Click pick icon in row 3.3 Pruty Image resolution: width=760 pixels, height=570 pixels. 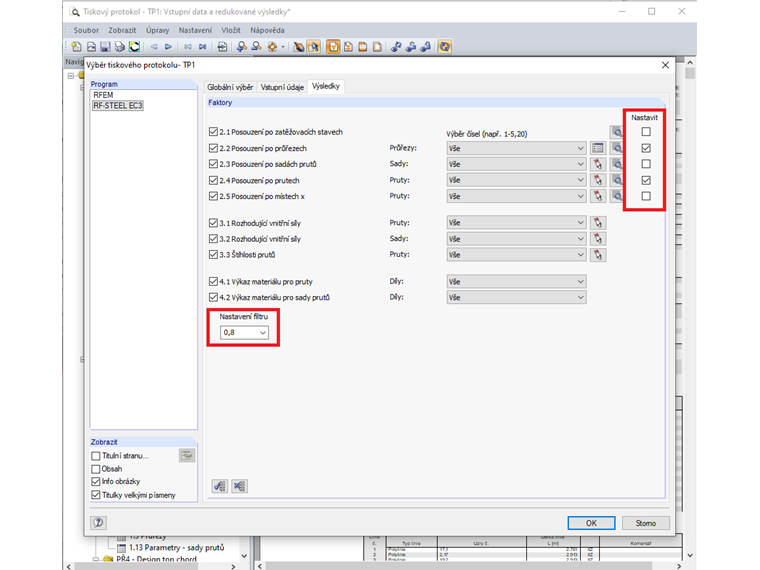click(598, 255)
